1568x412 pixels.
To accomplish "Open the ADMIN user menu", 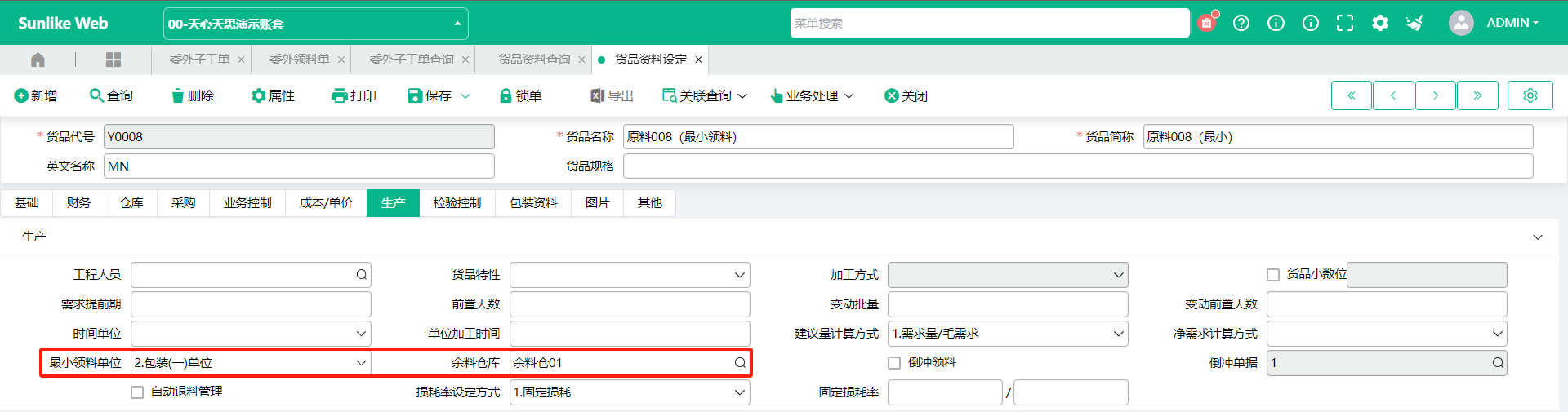I will [1512, 23].
